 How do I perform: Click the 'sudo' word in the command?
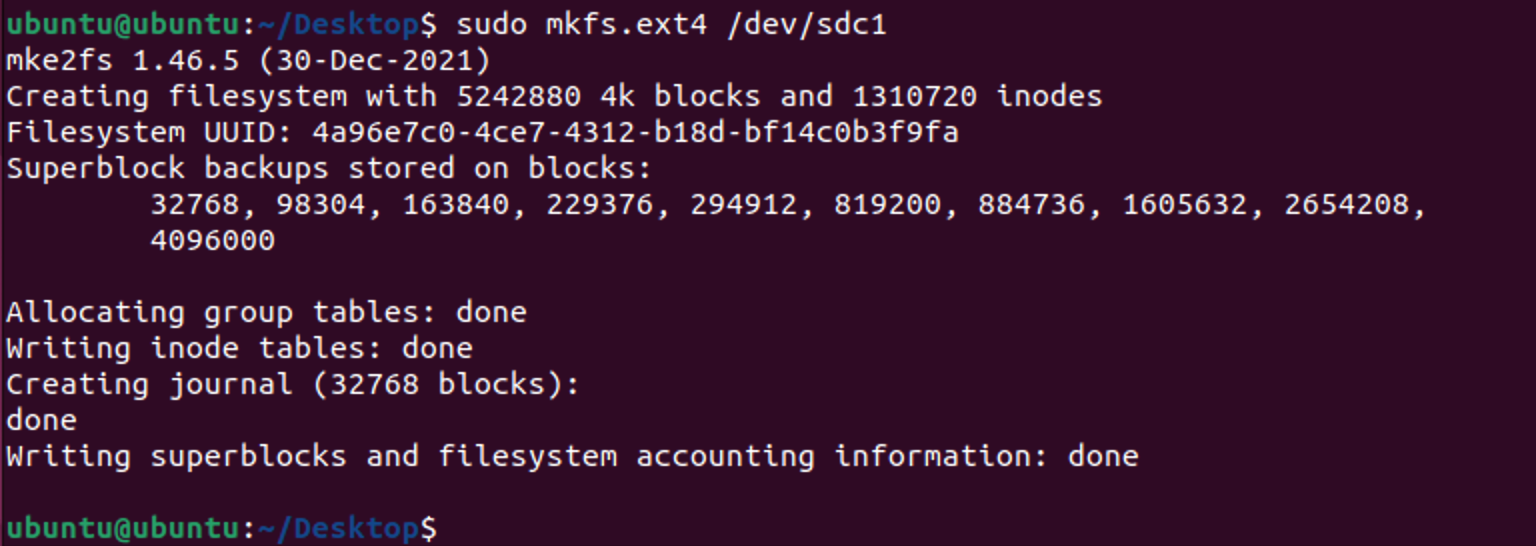491,25
